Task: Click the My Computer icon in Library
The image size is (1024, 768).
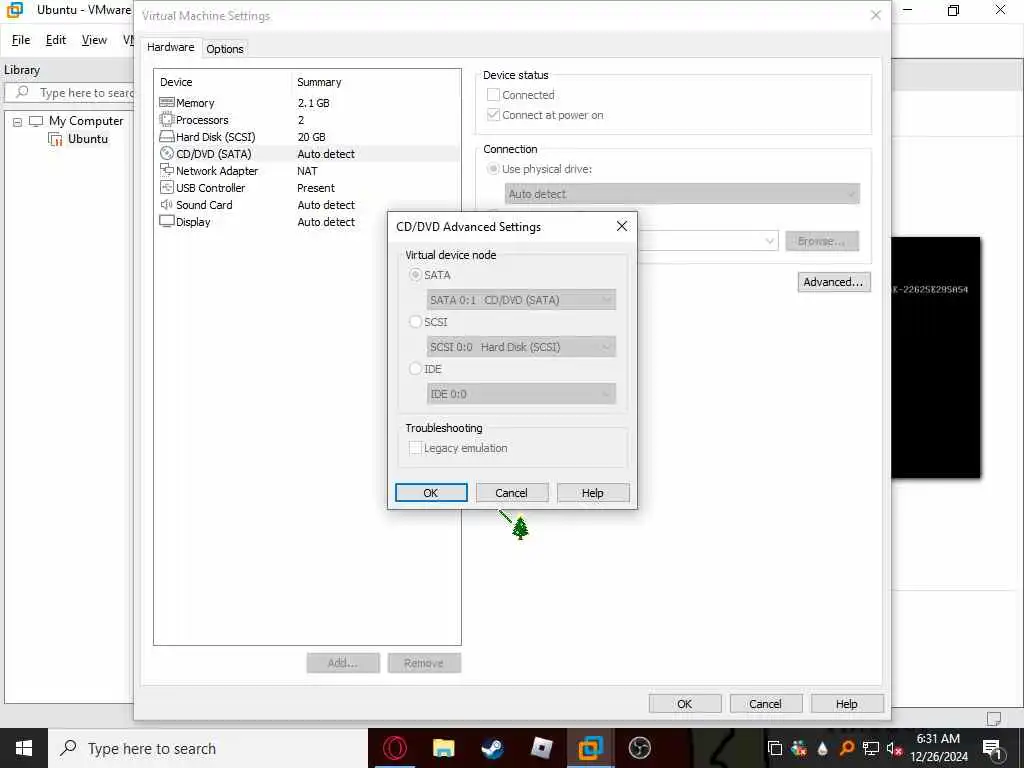Action: coord(36,121)
